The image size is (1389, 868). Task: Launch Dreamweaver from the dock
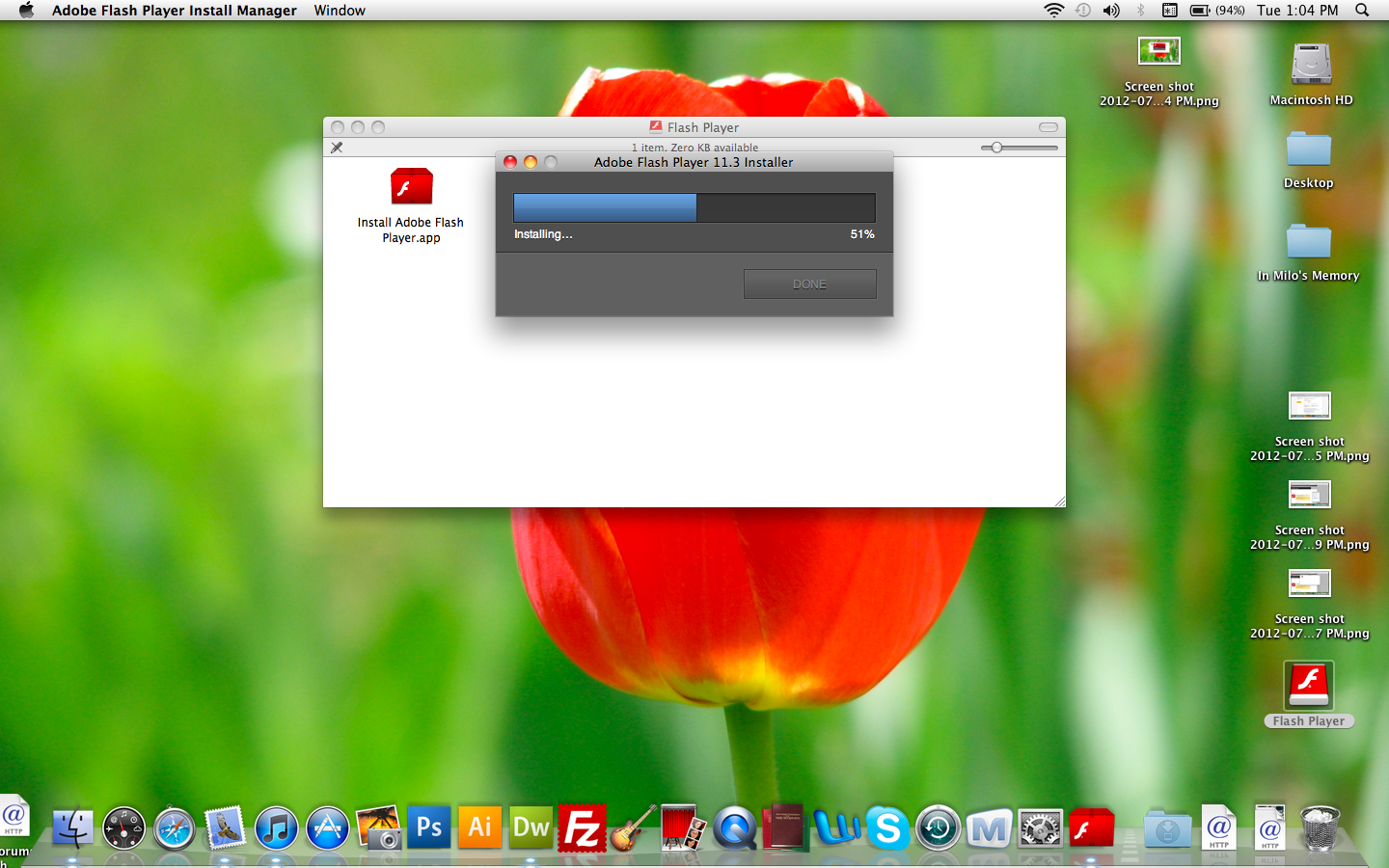(531, 827)
